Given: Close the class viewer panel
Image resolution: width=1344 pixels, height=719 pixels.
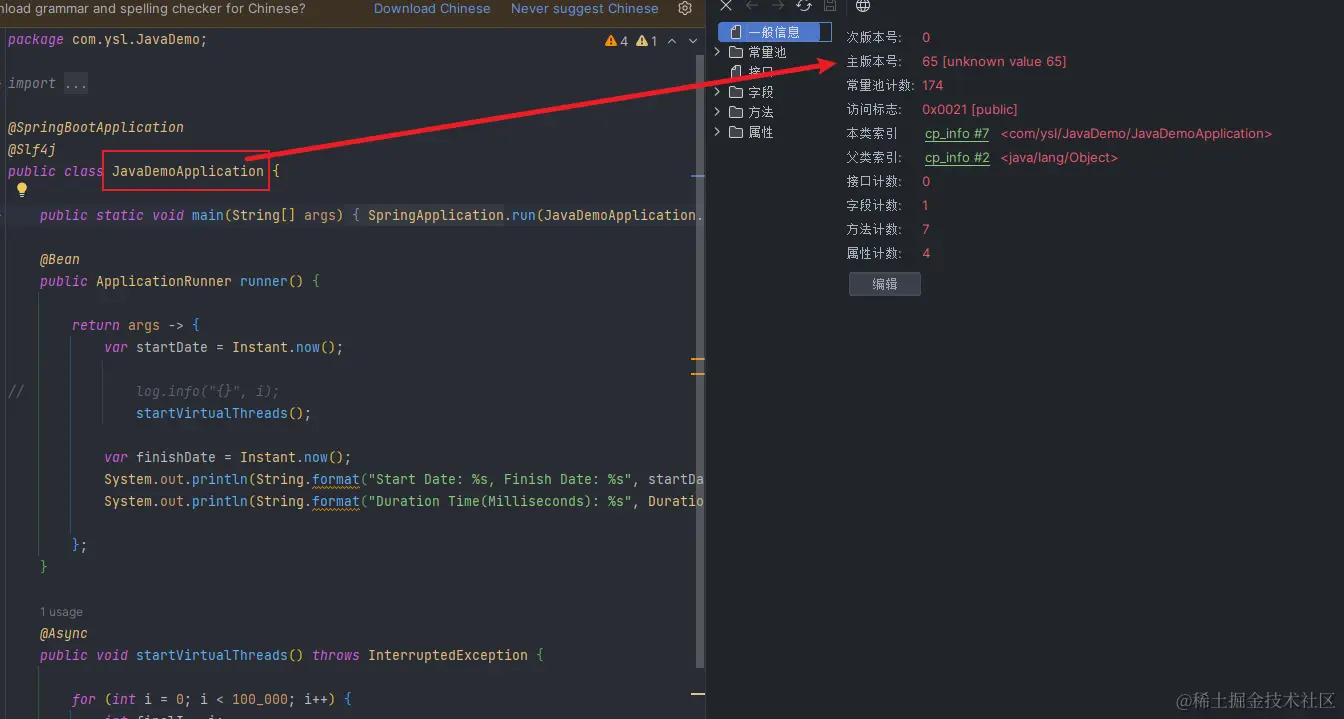Looking at the screenshot, I should tap(727, 6).
